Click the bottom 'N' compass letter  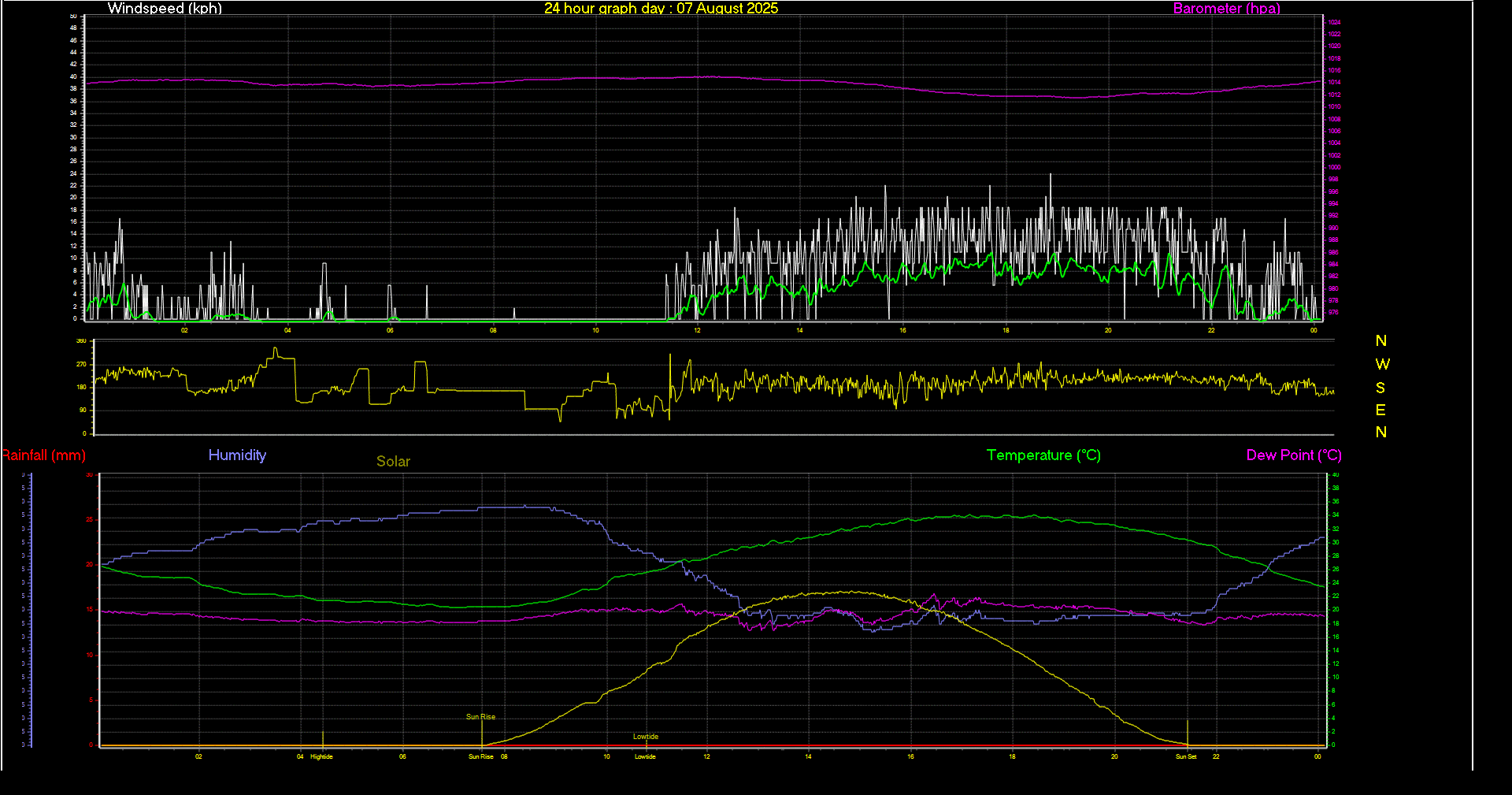[1381, 432]
